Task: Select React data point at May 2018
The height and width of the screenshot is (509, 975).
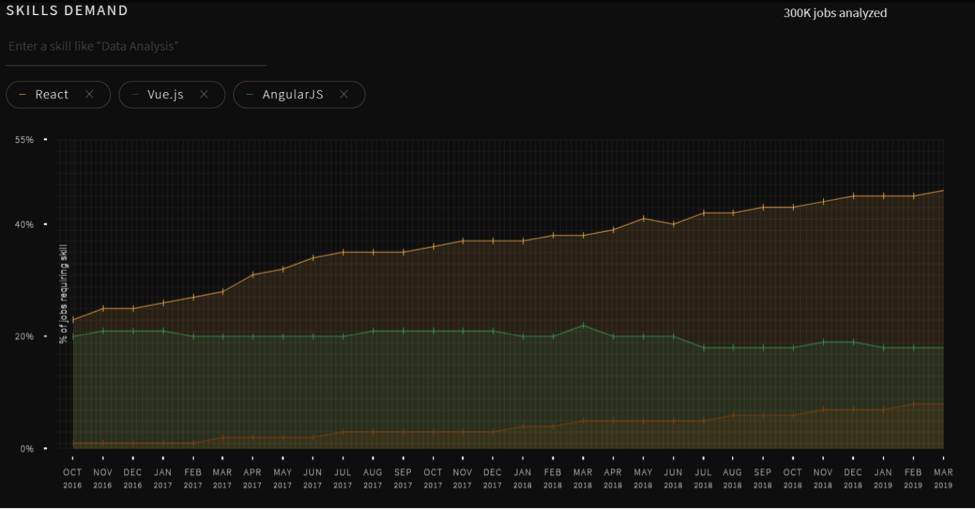Action: [643, 218]
